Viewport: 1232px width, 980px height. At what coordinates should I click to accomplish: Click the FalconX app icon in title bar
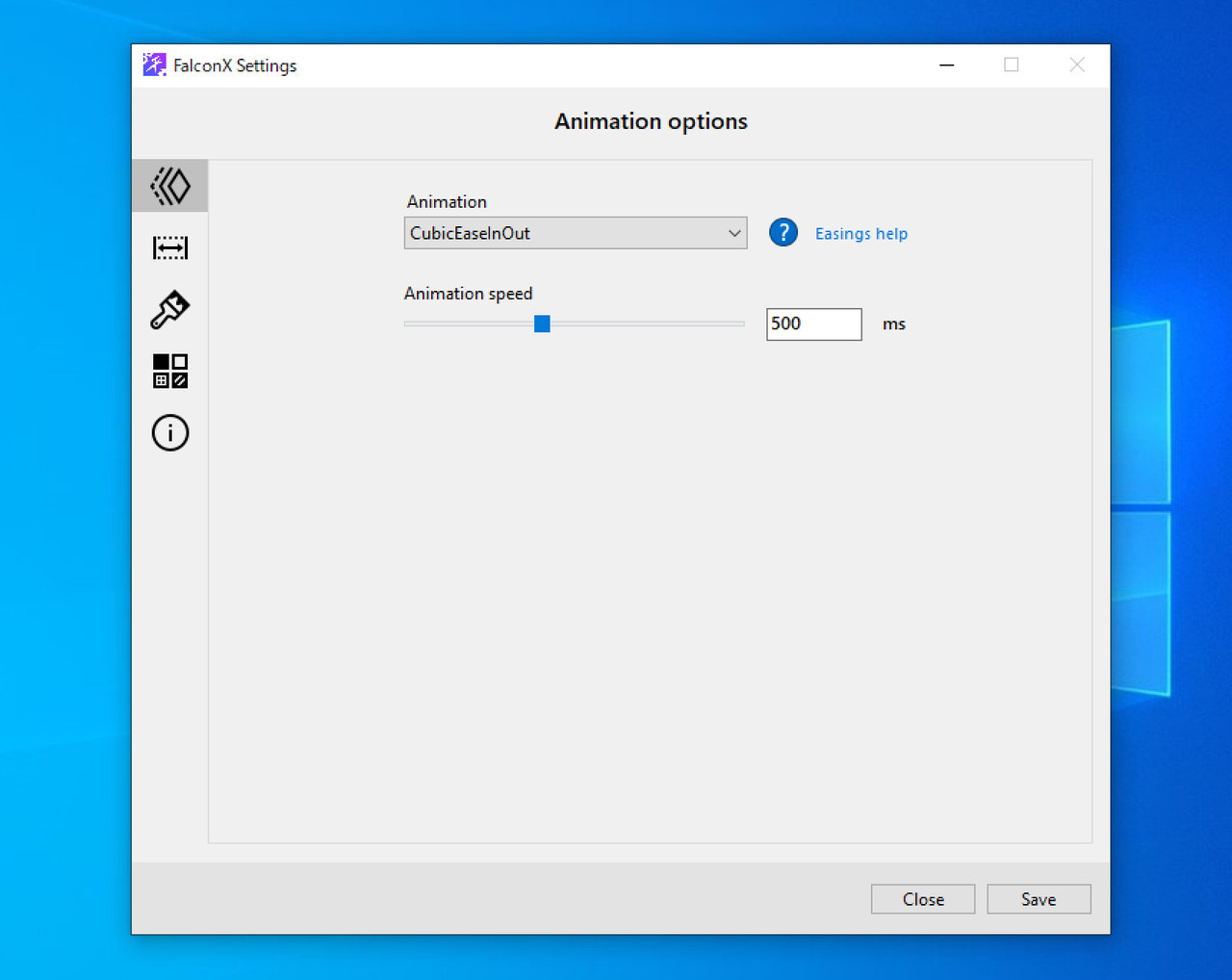154,64
